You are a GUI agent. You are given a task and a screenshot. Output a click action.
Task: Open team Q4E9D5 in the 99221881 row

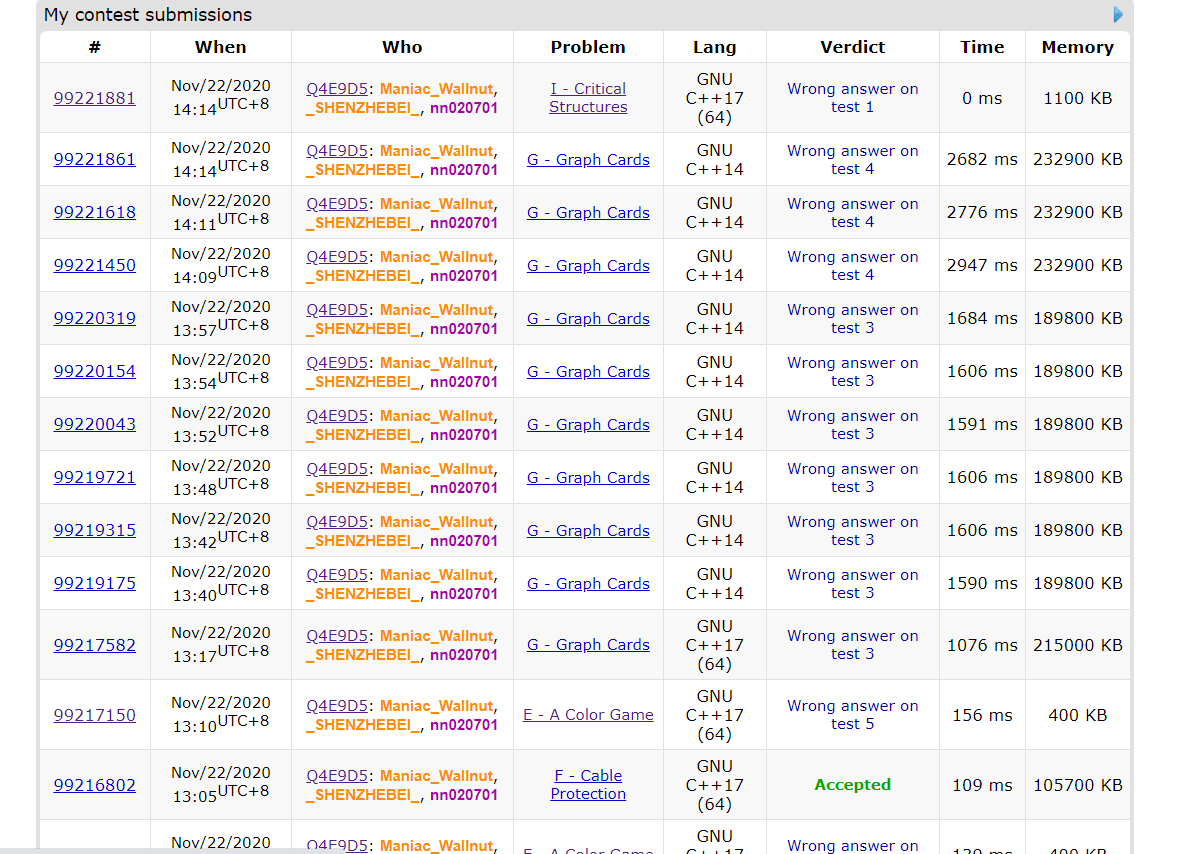(x=337, y=89)
